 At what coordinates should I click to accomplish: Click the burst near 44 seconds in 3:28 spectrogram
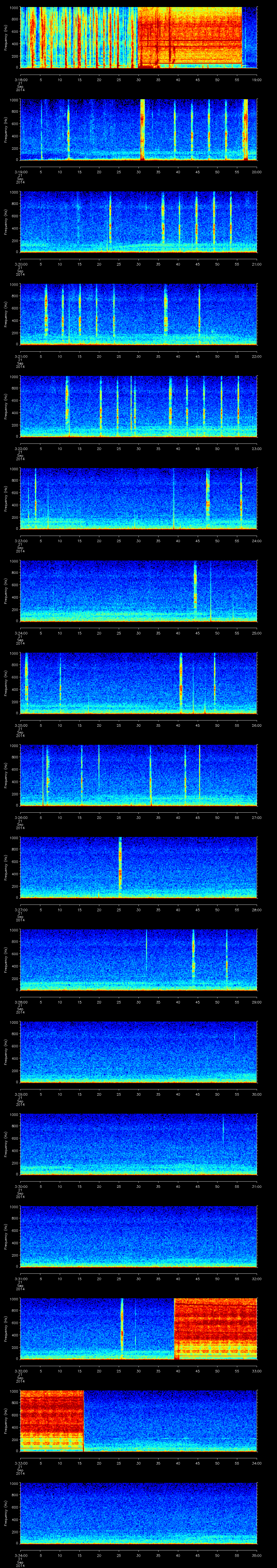[x=194, y=959]
